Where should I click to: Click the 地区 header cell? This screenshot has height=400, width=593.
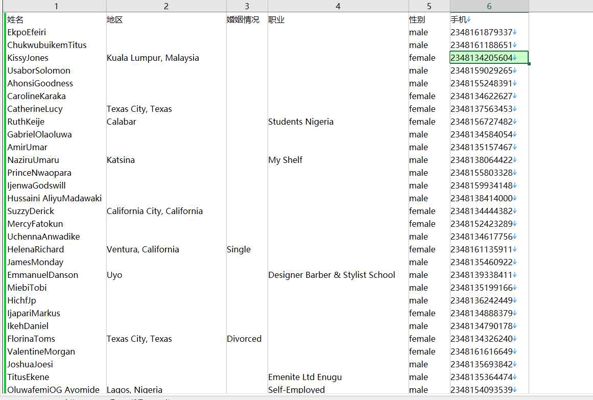tap(166, 20)
